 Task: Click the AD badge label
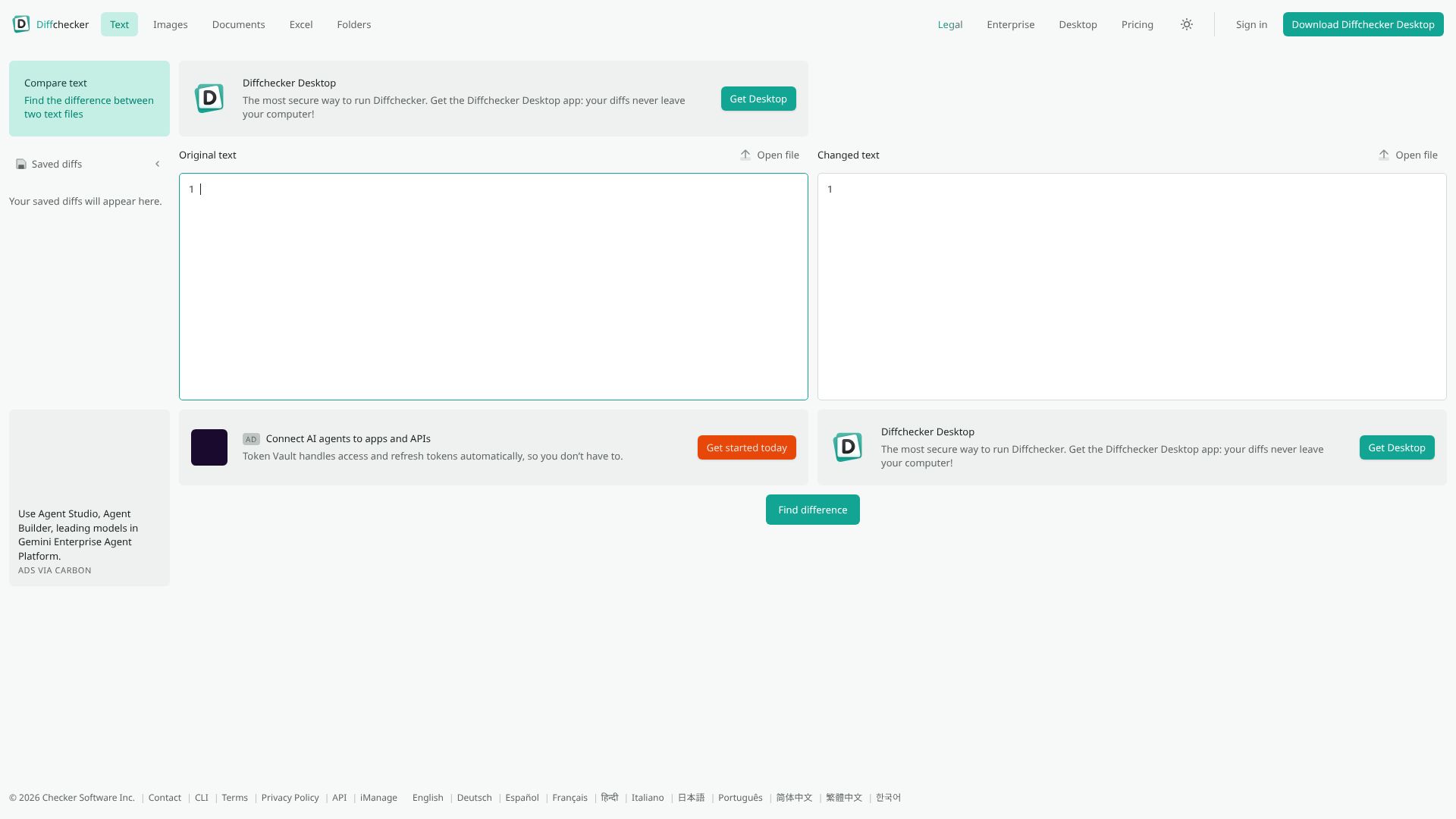click(x=251, y=439)
